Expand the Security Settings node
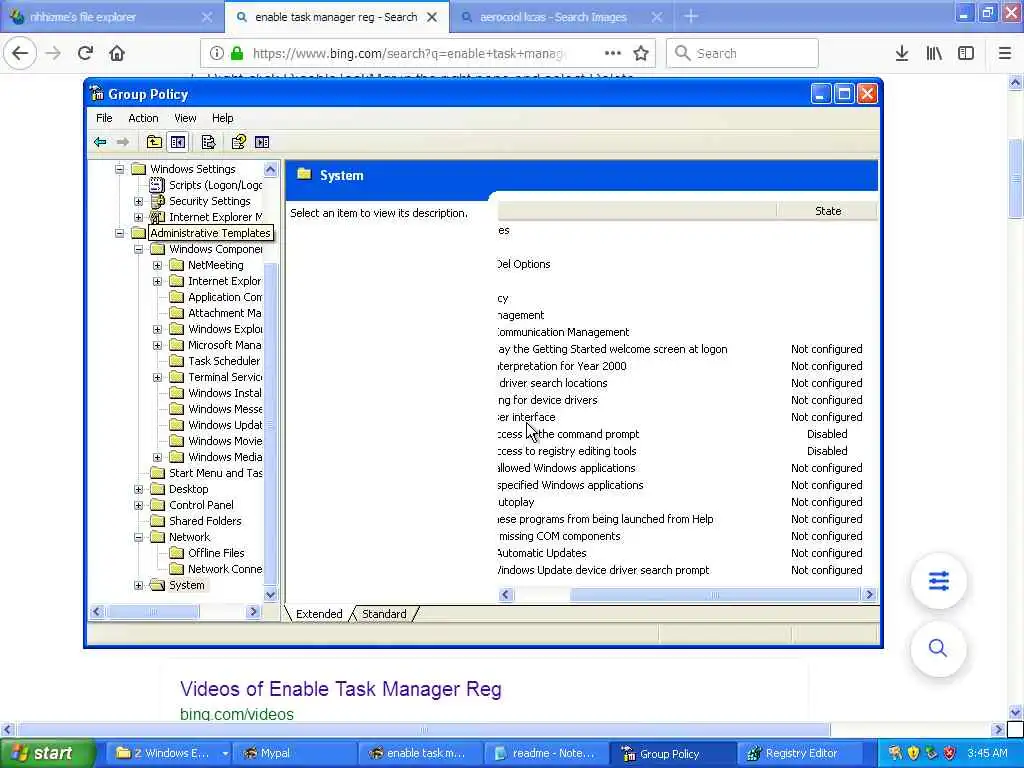The height and width of the screenshot is (768, 1024). tap(138, 201)
